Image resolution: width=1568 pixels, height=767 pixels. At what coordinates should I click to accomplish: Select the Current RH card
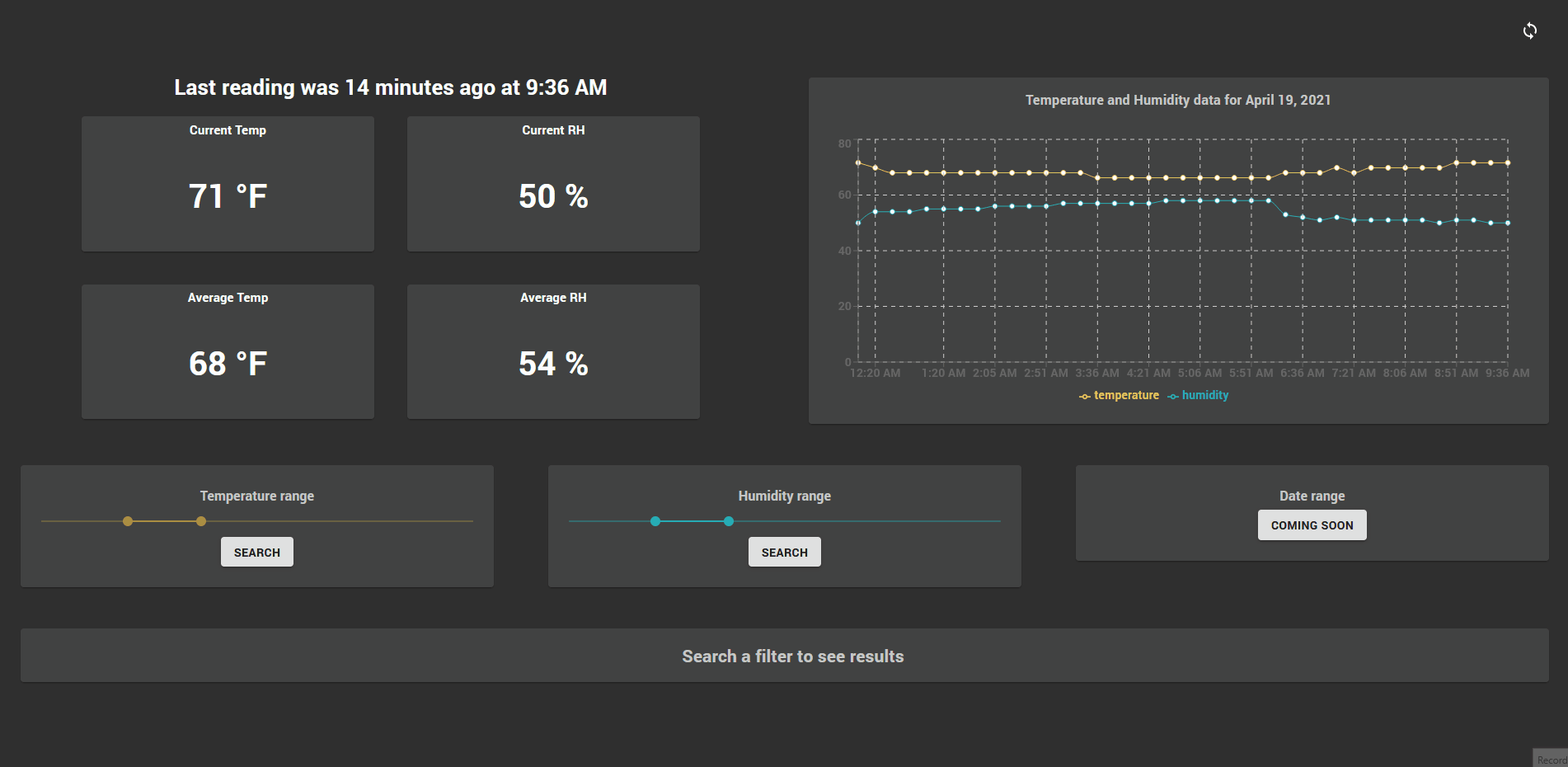point(553,184)
